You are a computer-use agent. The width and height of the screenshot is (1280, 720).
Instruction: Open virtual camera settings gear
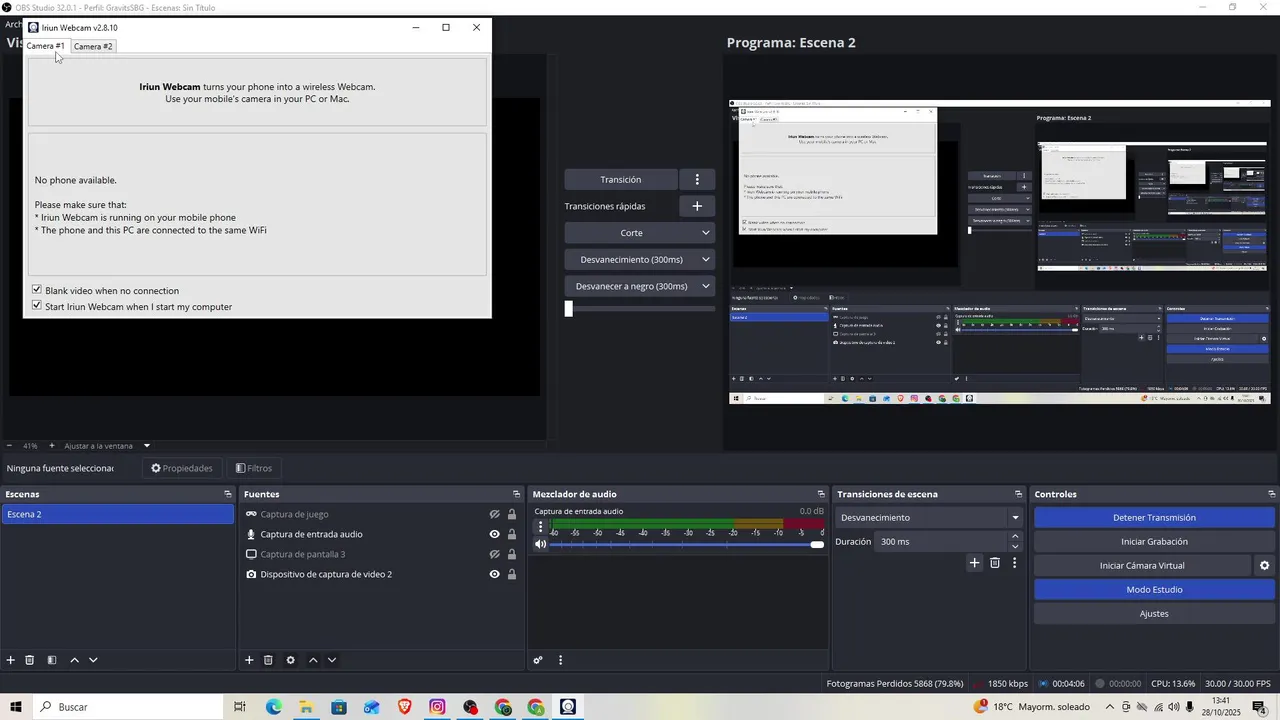(1264, 566)
